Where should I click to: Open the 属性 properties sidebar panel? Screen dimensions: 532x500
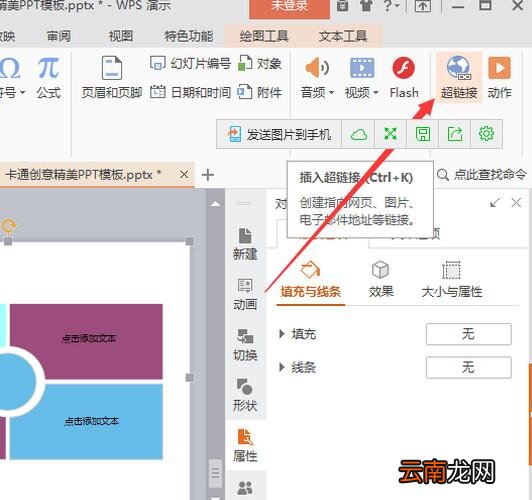click(245, 445)
